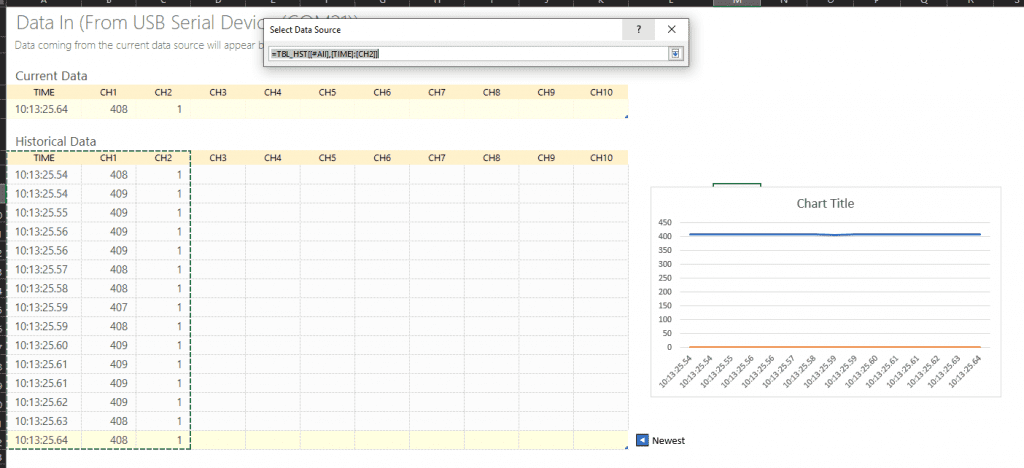This screenshot has height=468, width=1024.
Task: Click the Newest label beside the table
Action: [x=668, y=441]
